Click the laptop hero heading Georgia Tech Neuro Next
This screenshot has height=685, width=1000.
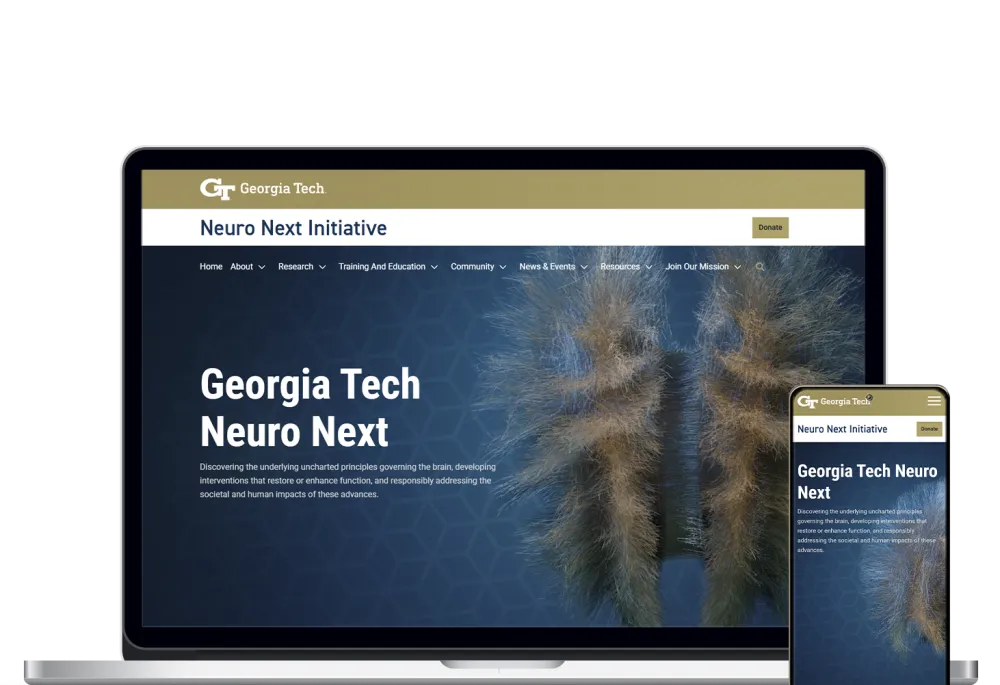coord(310,408)
